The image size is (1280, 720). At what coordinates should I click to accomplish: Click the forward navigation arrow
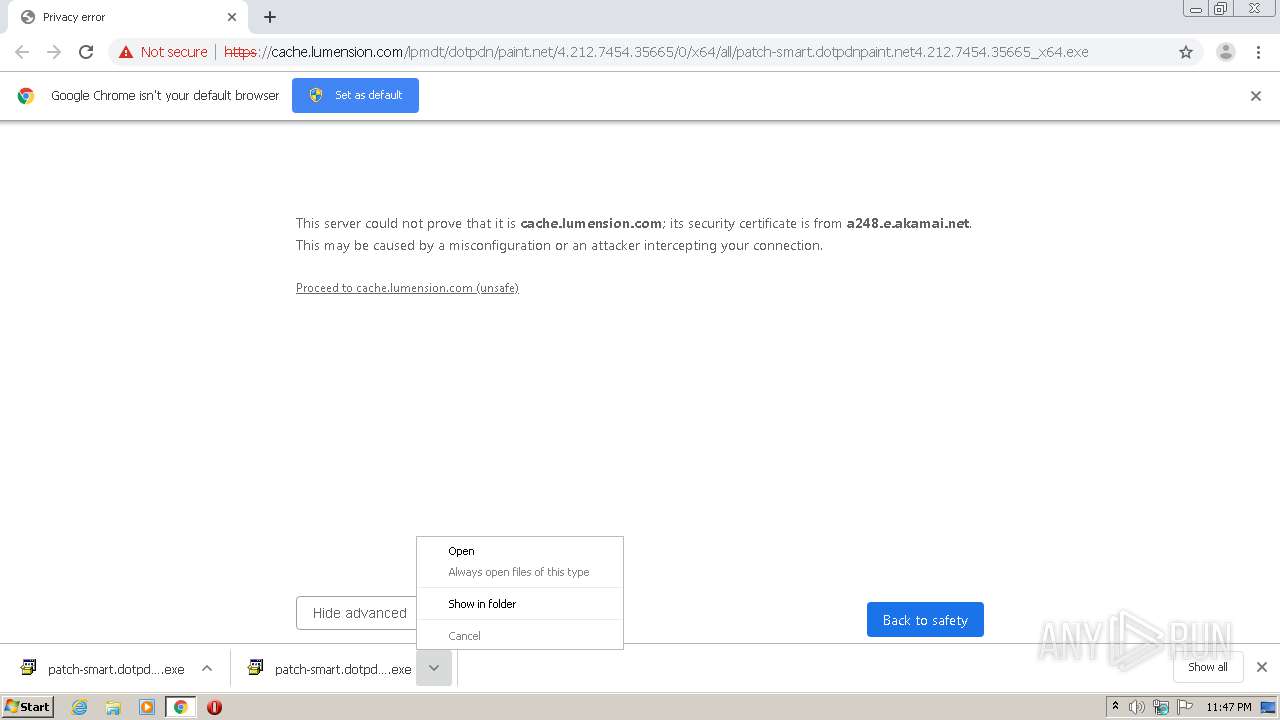54,52
